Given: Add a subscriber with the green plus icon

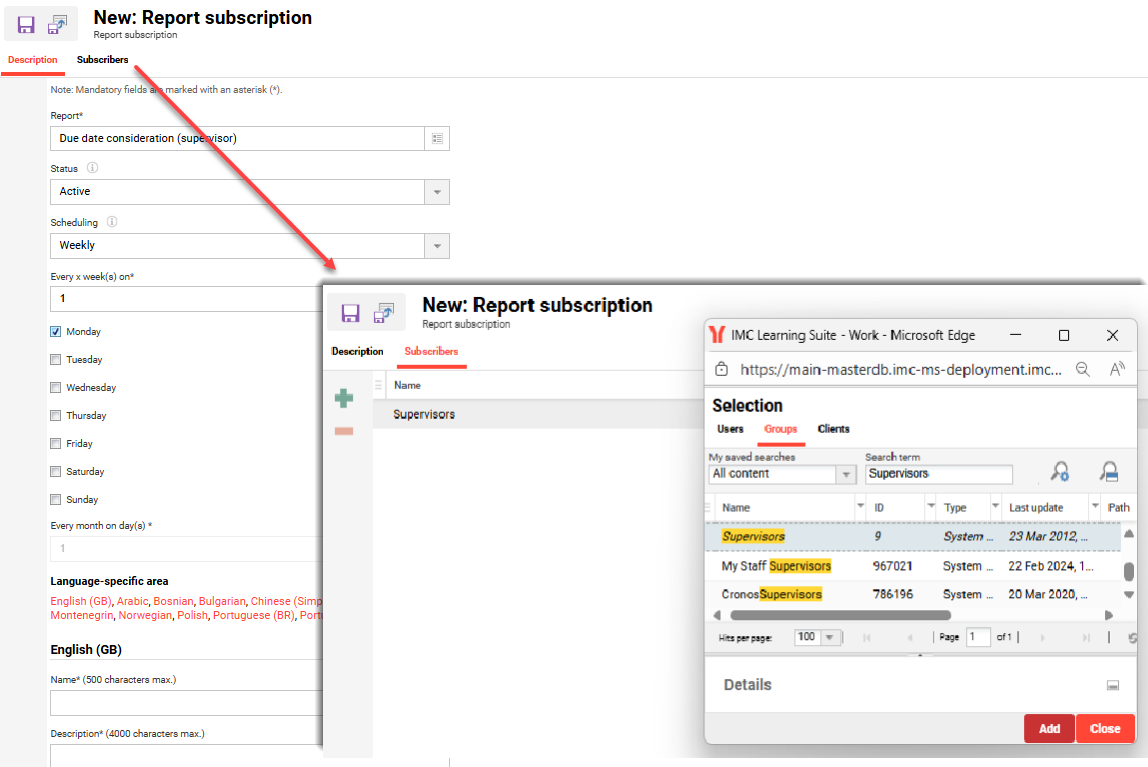Looking at the screenshot, I should pos(344,397).
